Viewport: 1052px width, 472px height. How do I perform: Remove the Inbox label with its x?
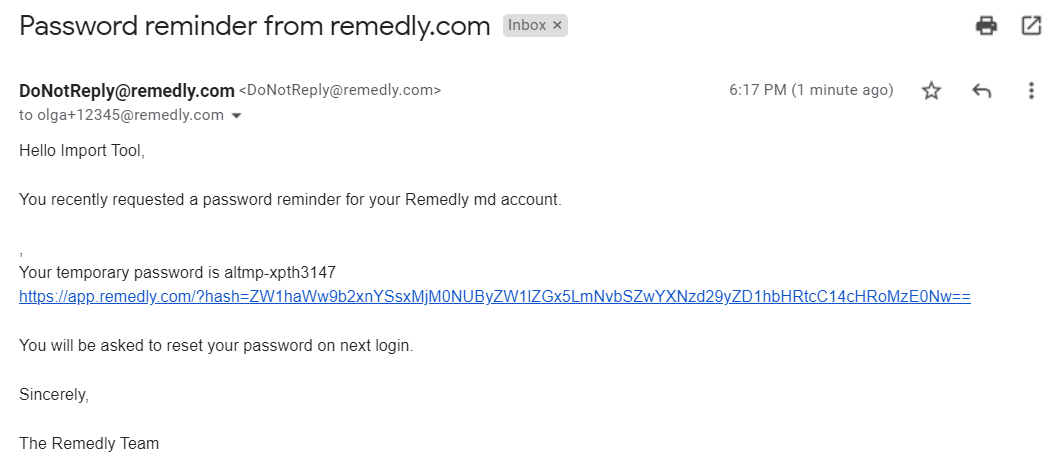(x=557, y=25)
